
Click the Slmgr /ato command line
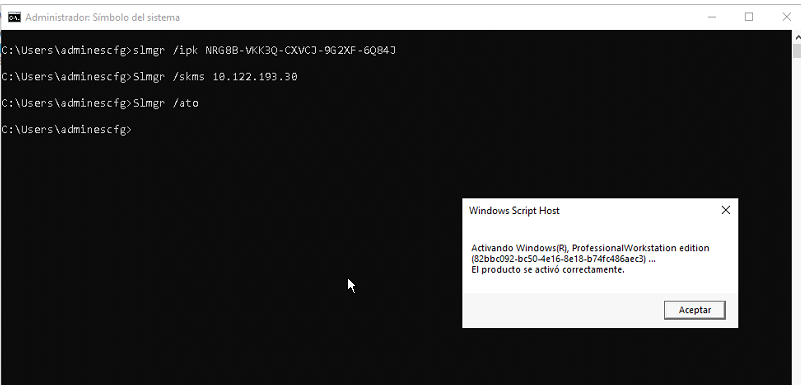pos(100,103)
